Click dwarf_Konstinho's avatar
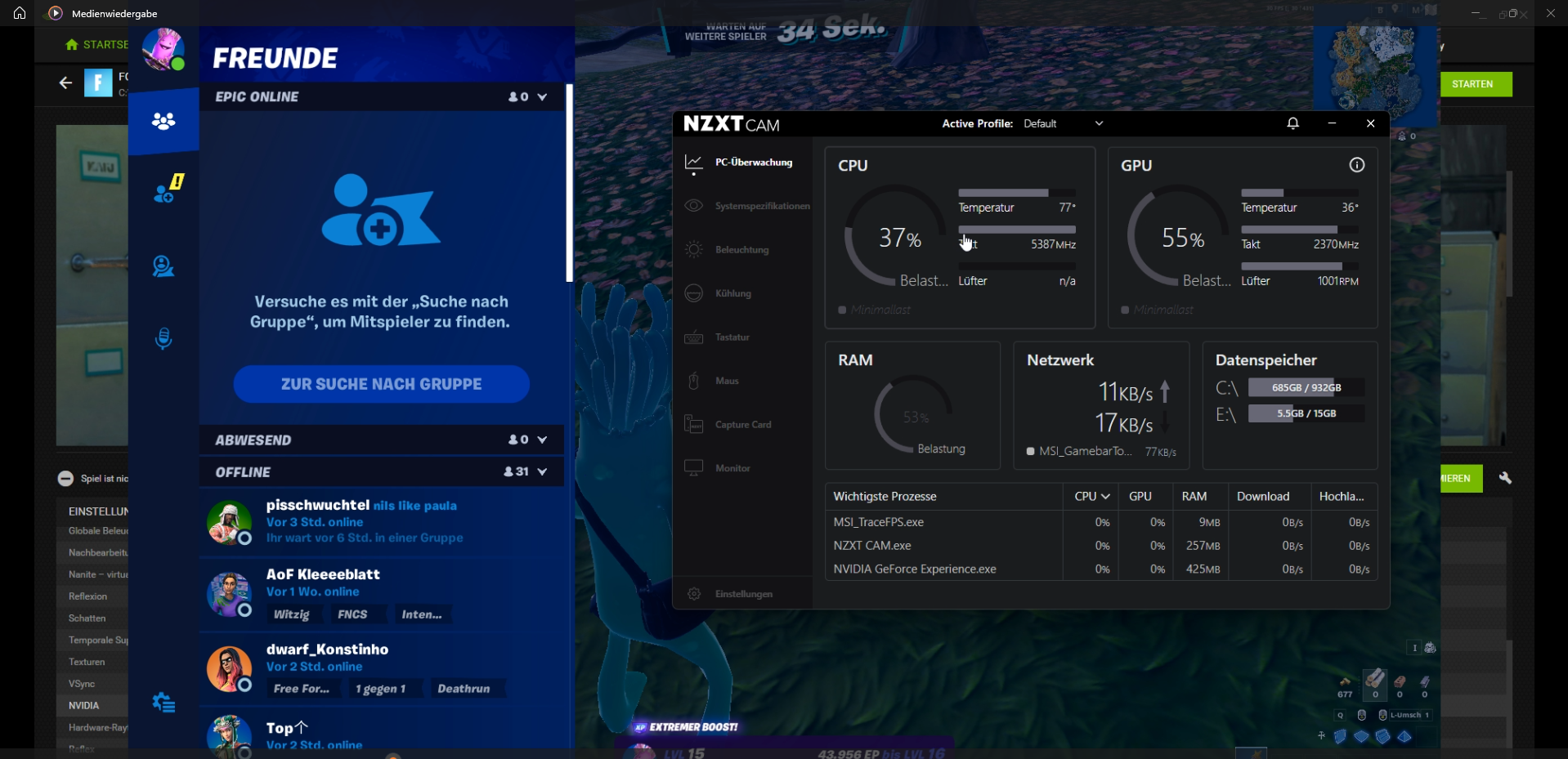 (x=230, y=669)
